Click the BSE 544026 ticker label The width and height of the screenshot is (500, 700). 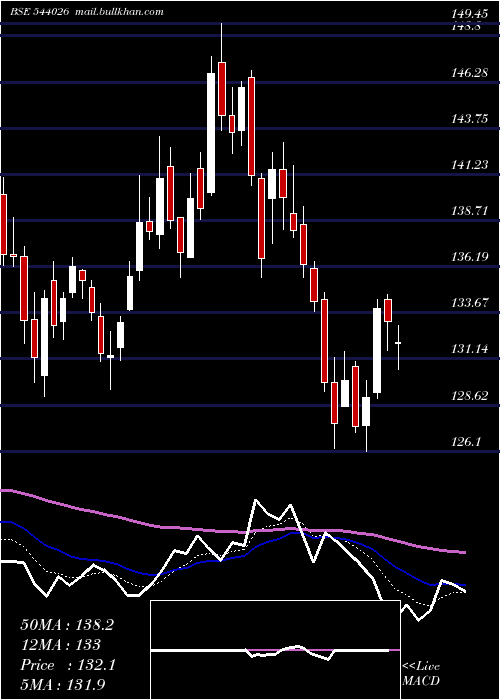(x=39, y=12)
